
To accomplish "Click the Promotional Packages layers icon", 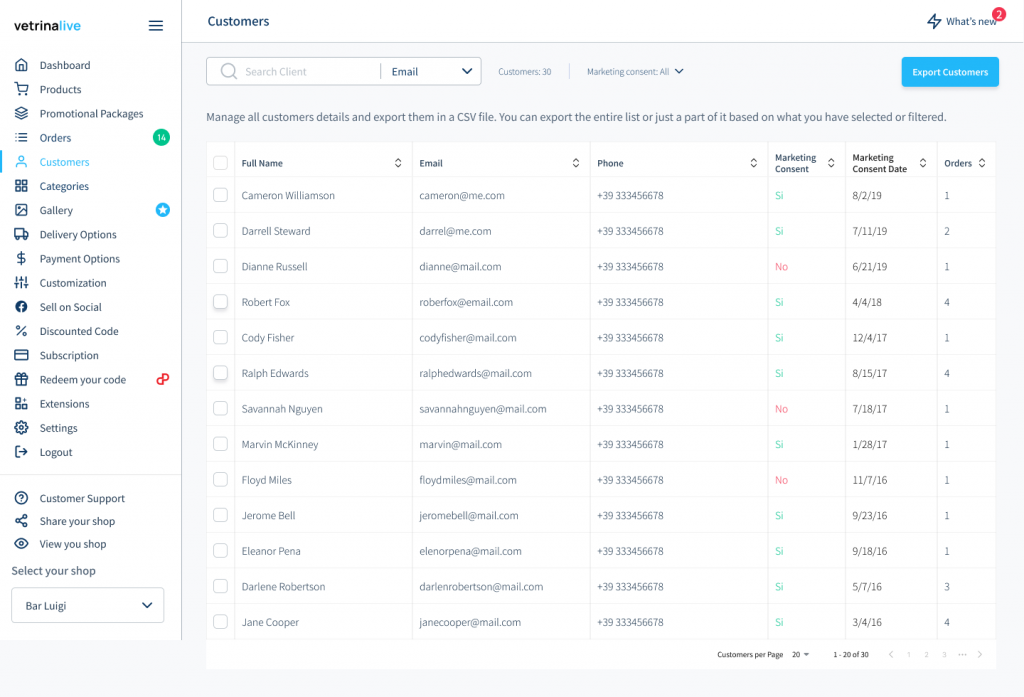I will point(22,113).
